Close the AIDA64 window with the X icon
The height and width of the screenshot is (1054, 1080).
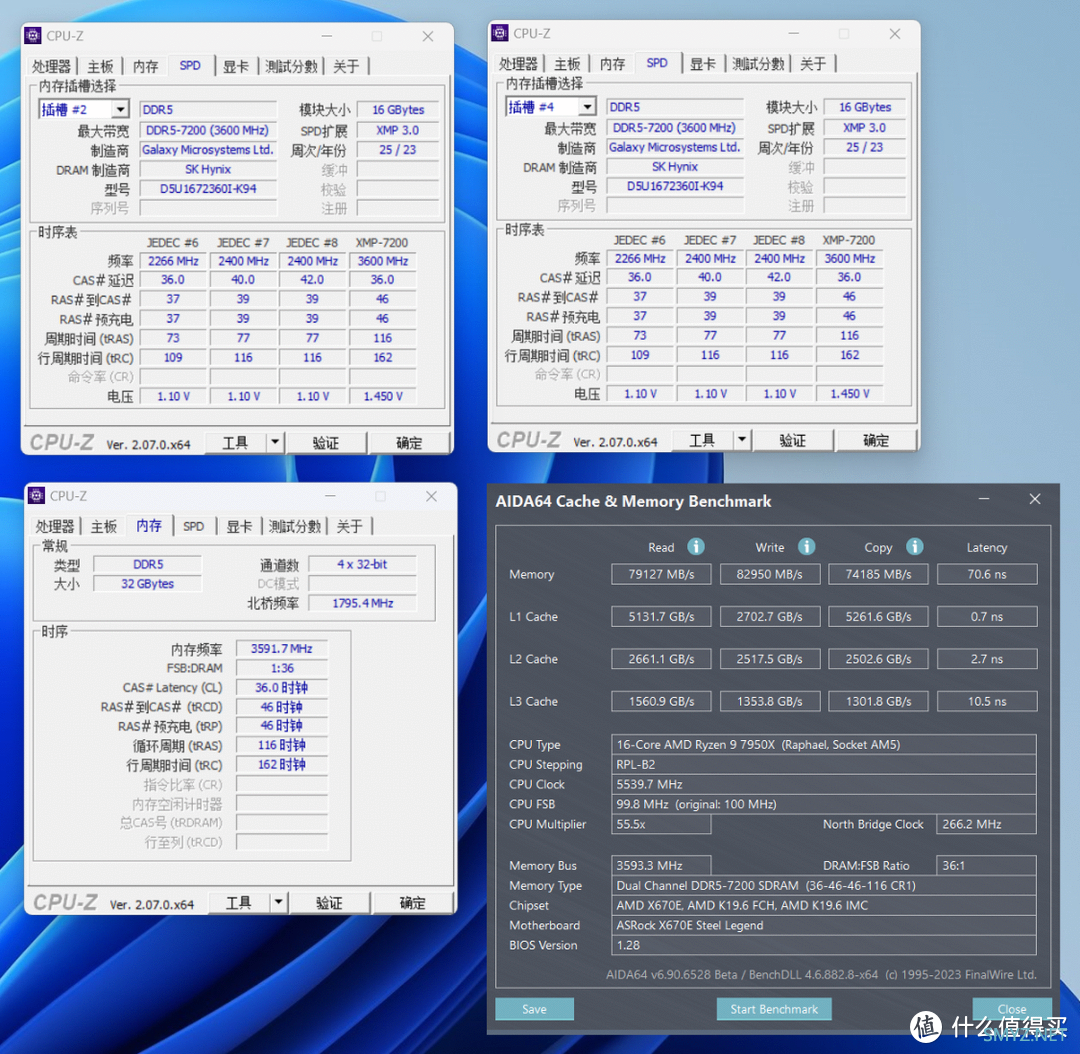coord(1035,499)
